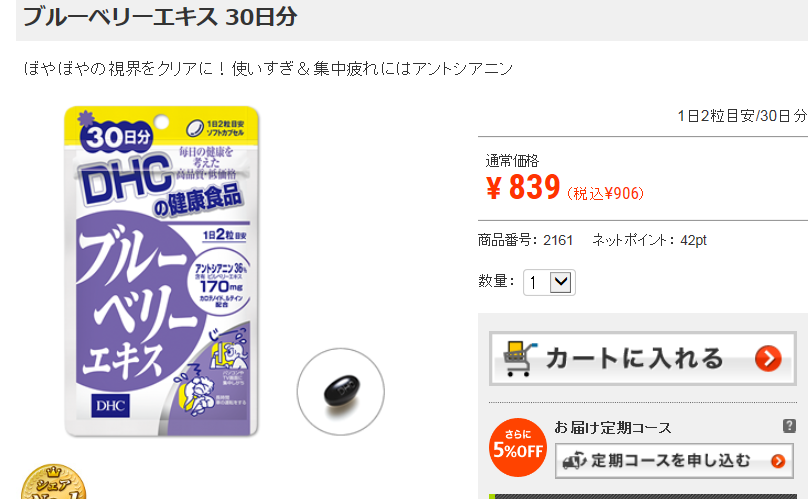Viewport: 810px width, 499px height.
Task: Click the orange arrow on 定期コース button
Action: click(778, 460)
